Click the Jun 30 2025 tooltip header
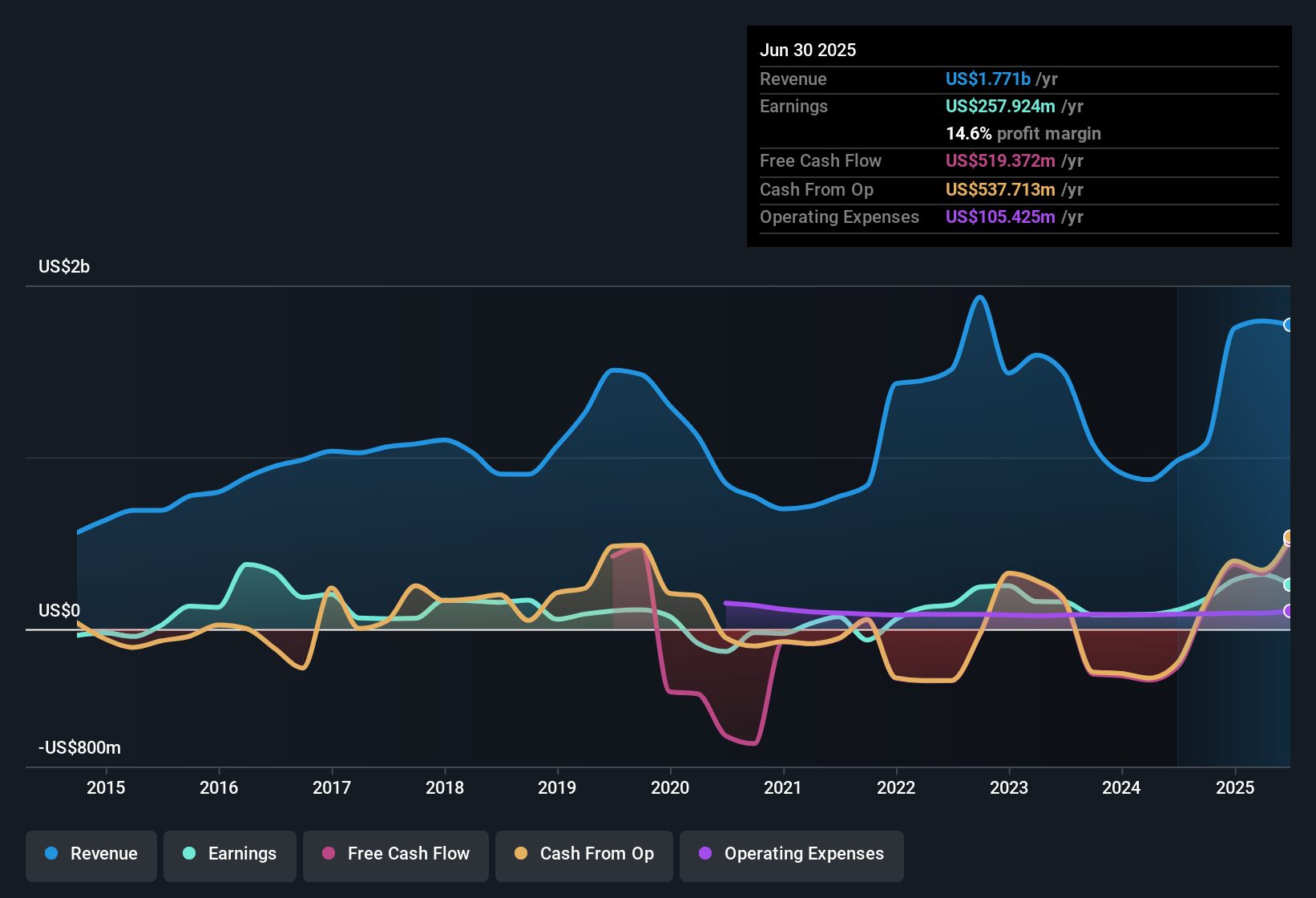The image size is (1316, 898). (808, 50)
